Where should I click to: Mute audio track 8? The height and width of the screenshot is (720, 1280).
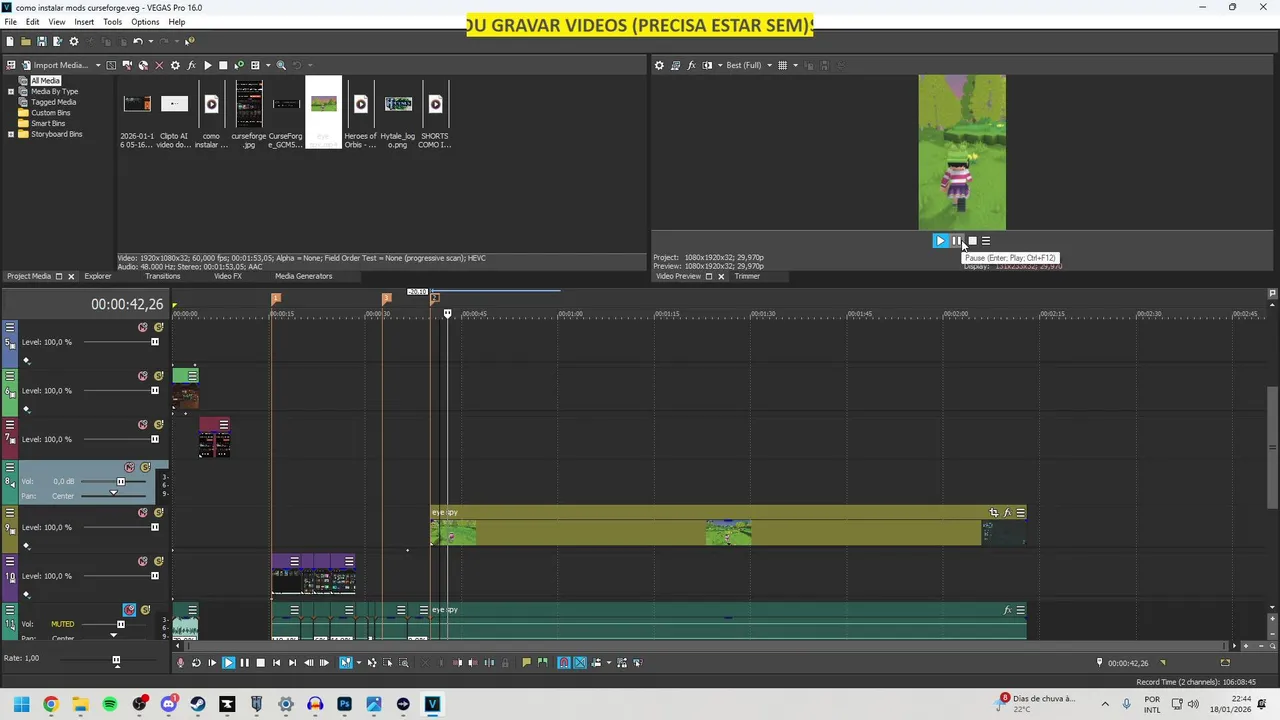[x=129, y=467]
